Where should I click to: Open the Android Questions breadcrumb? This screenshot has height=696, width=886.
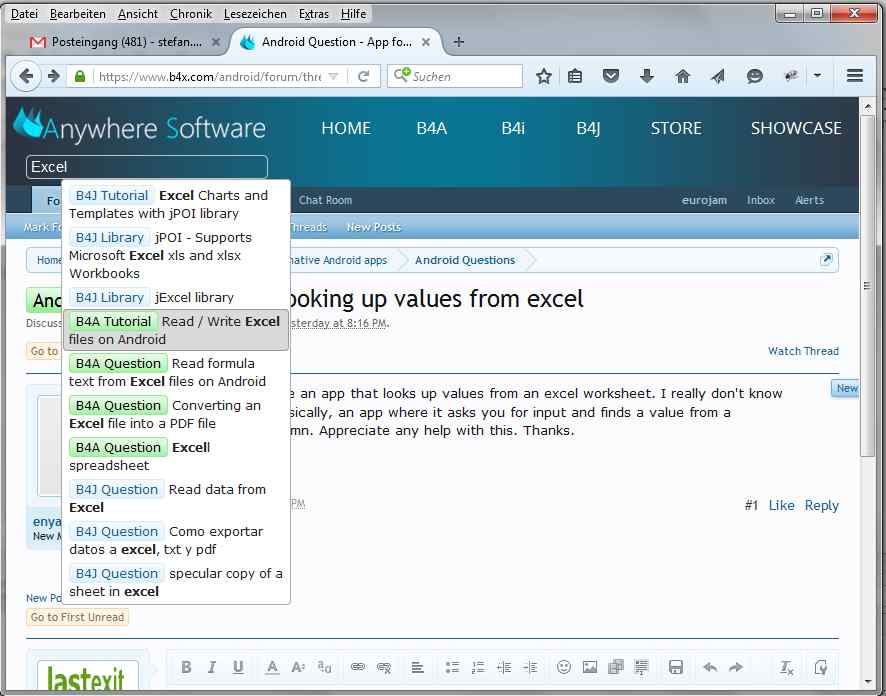point(465,260)
